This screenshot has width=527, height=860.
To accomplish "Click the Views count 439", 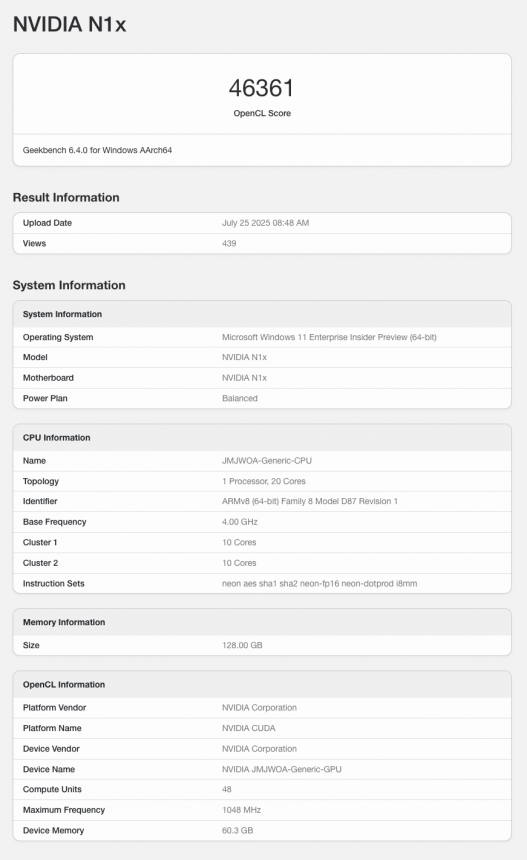I will (229, 243).
